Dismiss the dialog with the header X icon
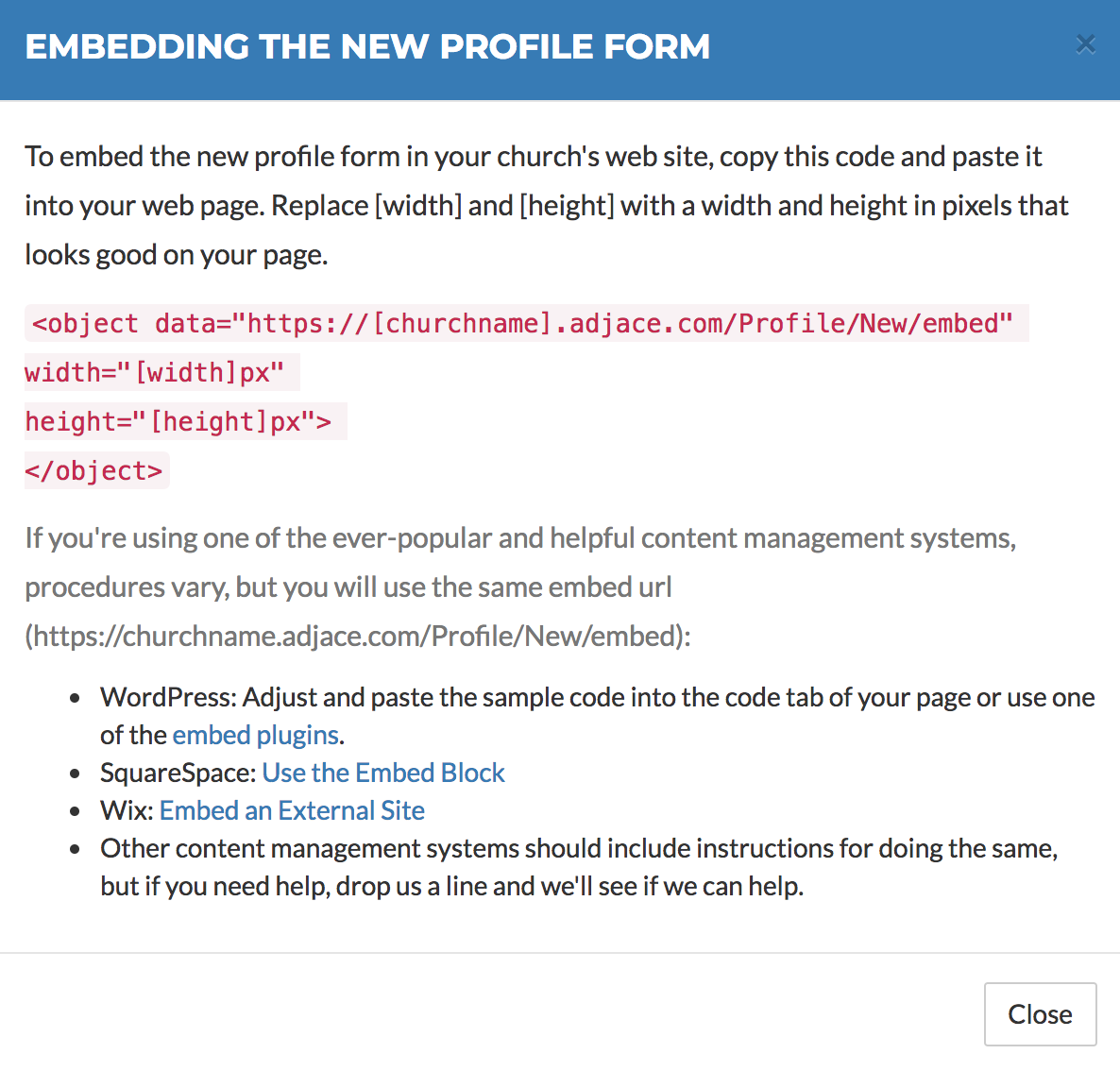Viewport: 1120px width, 1071px height. pyautogui.click(x=1085, y=44)
